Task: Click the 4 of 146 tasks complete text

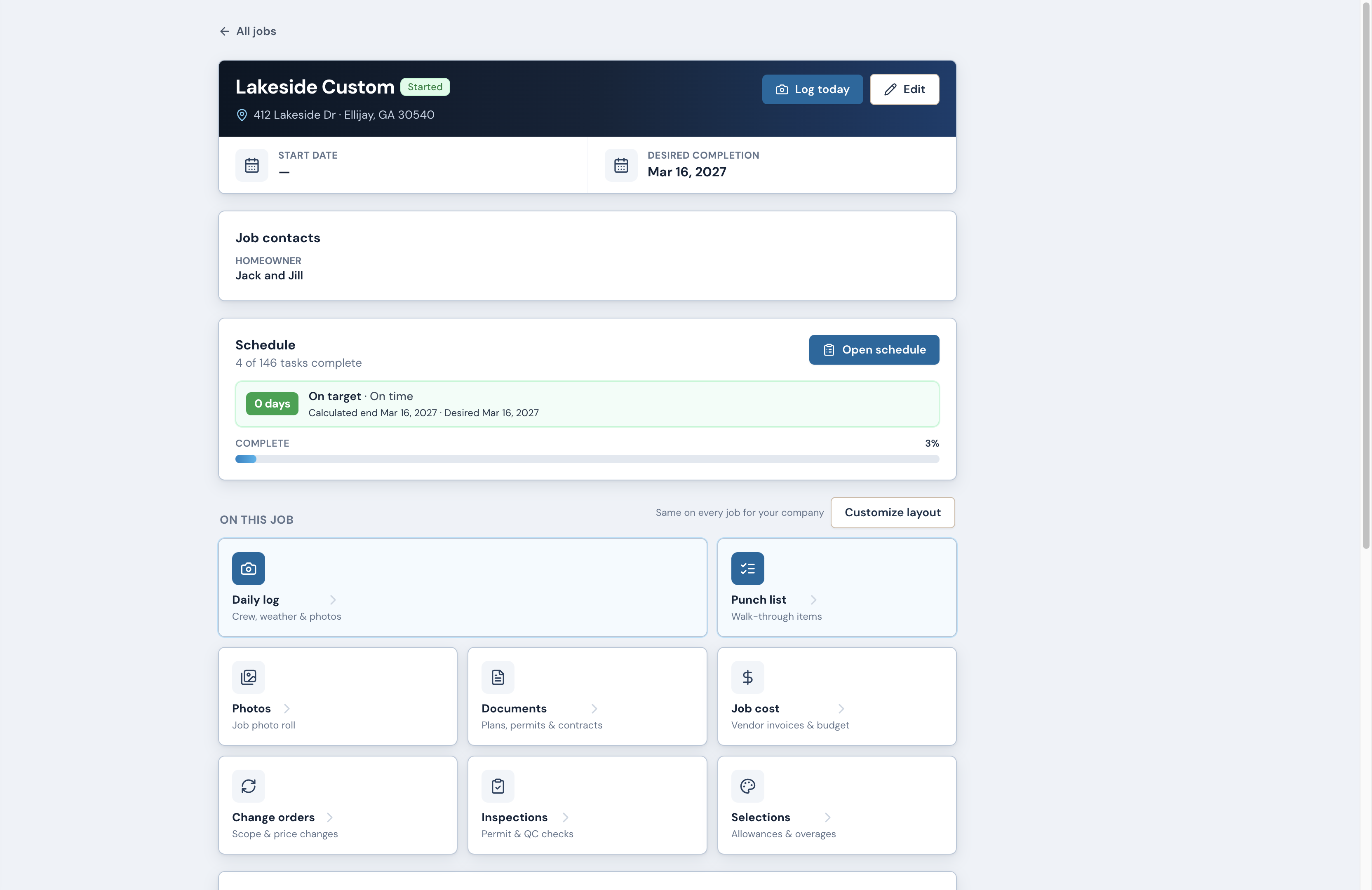Action: point(298,363)
